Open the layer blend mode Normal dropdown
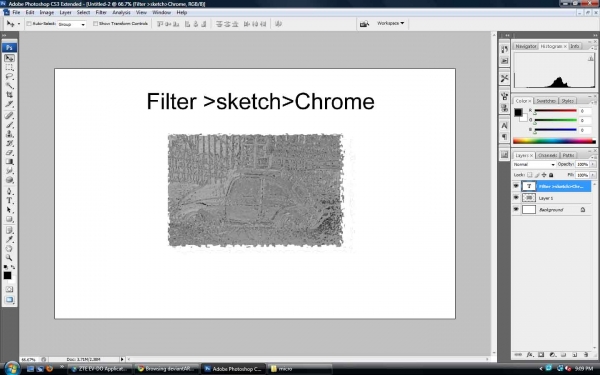This screenshot has width=600, height=375. coord(534,165)
